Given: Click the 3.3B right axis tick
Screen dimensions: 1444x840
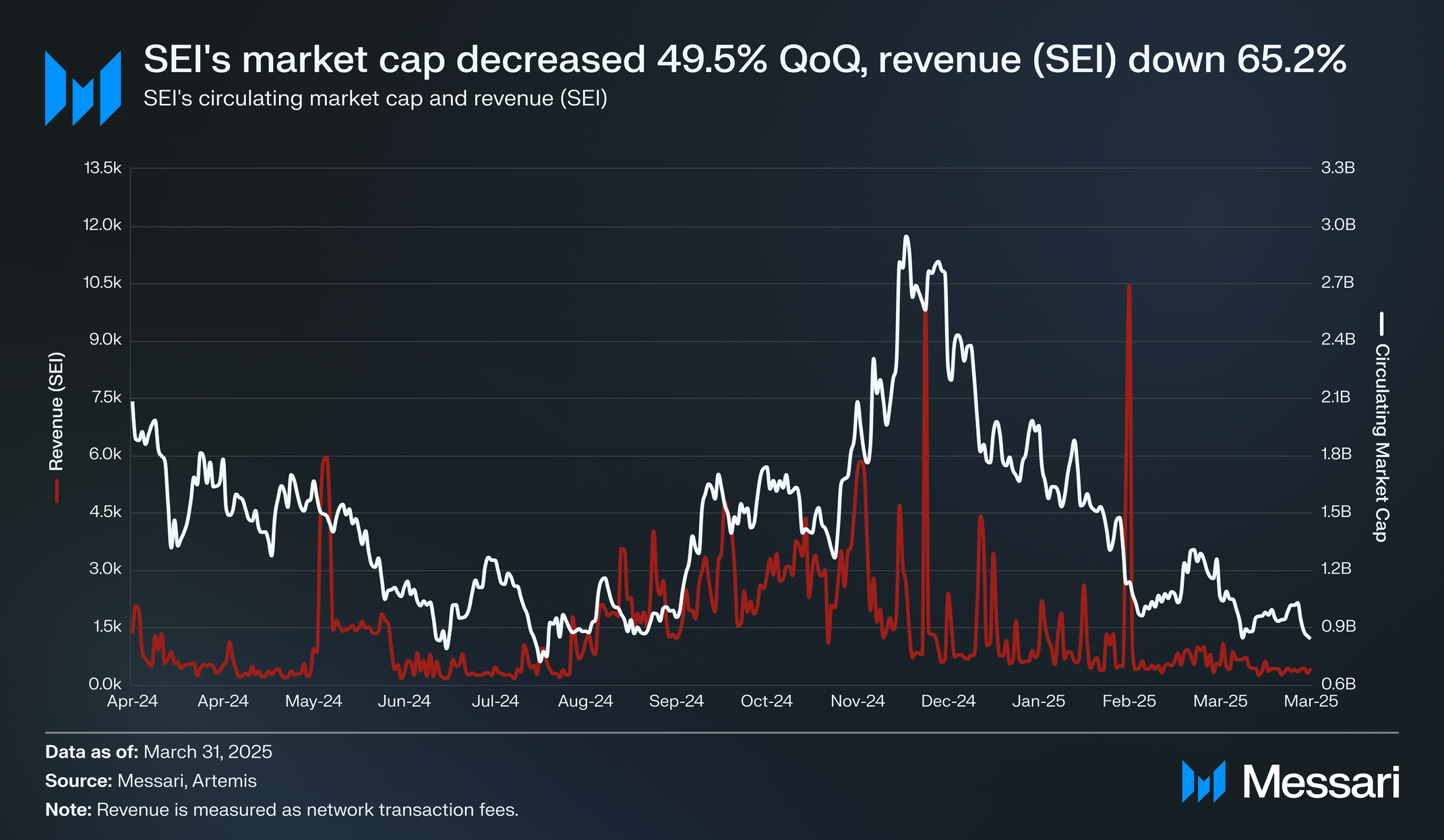Looking at the screenshot, I should [1338, 168].
